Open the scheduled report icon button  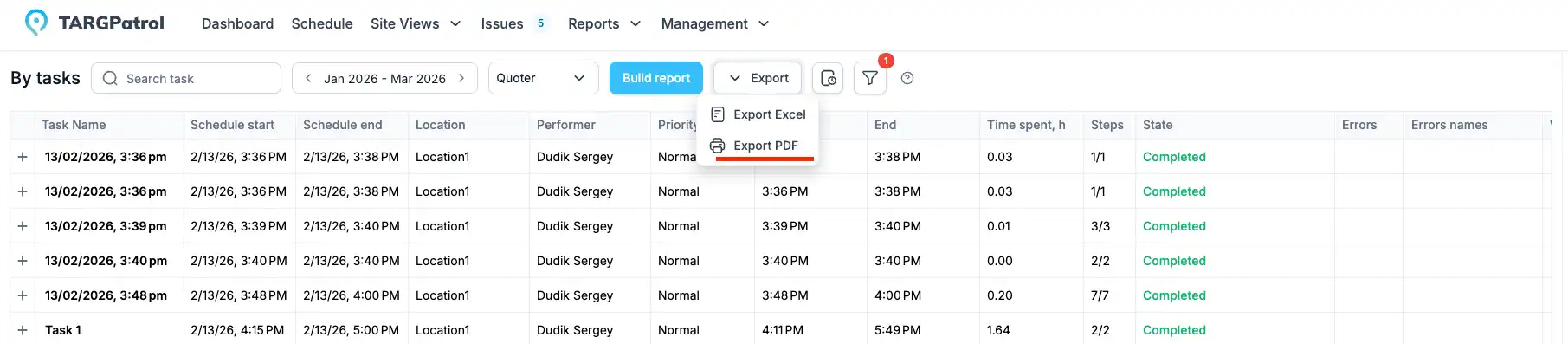(828, 78)
